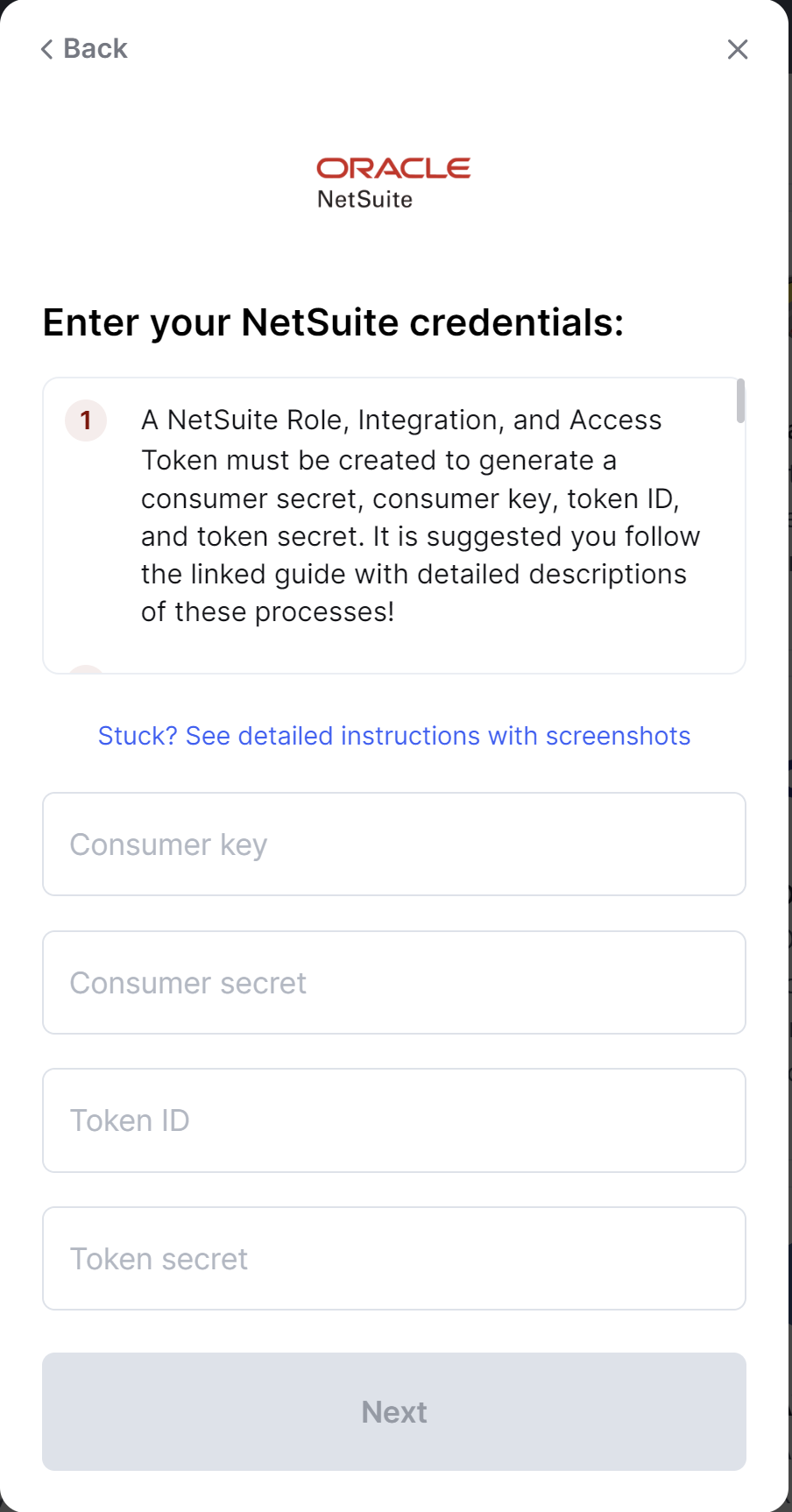Click into the Token ID field

394,1120
